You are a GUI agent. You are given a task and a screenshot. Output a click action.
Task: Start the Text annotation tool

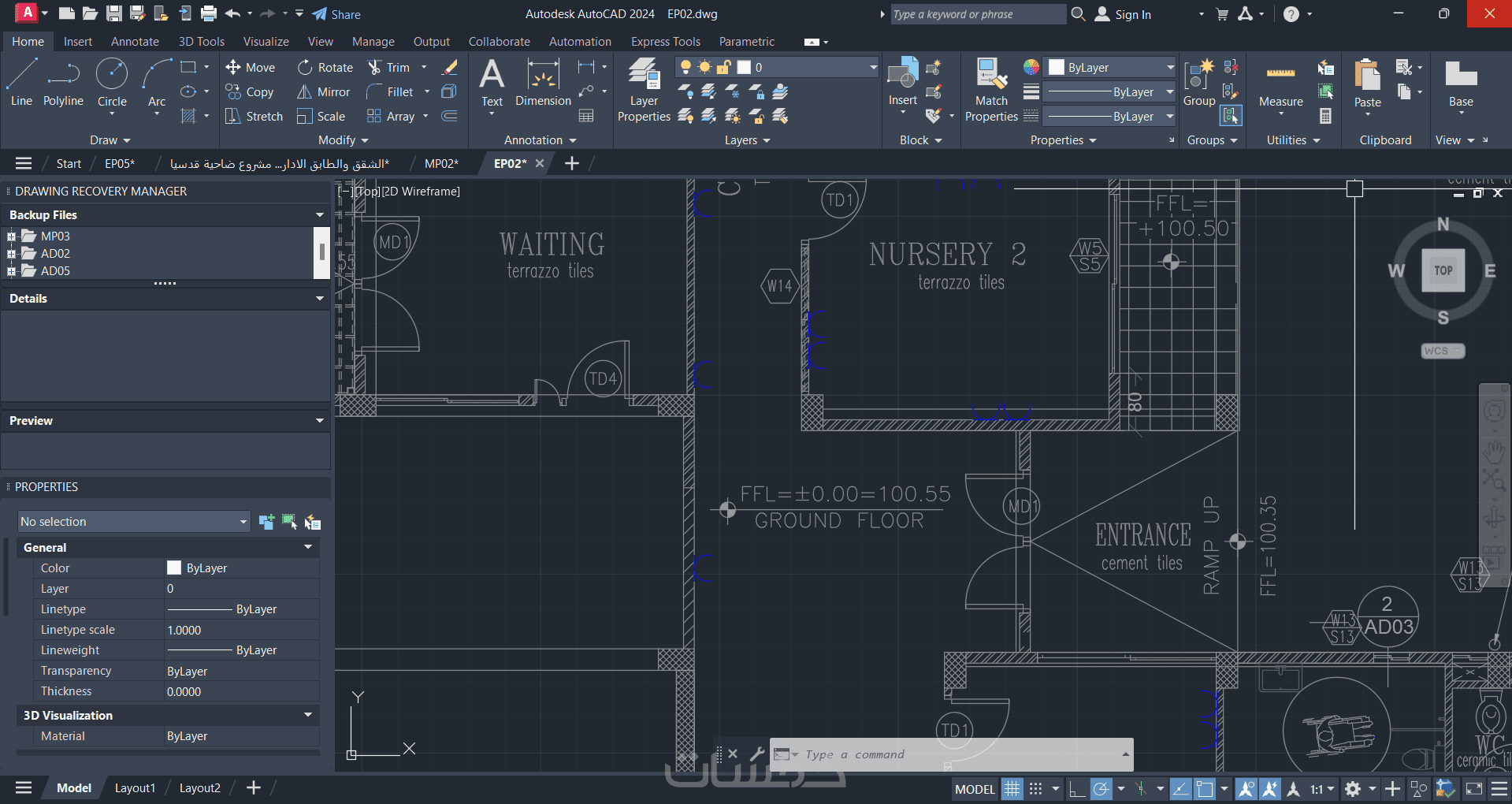point(492,83)
